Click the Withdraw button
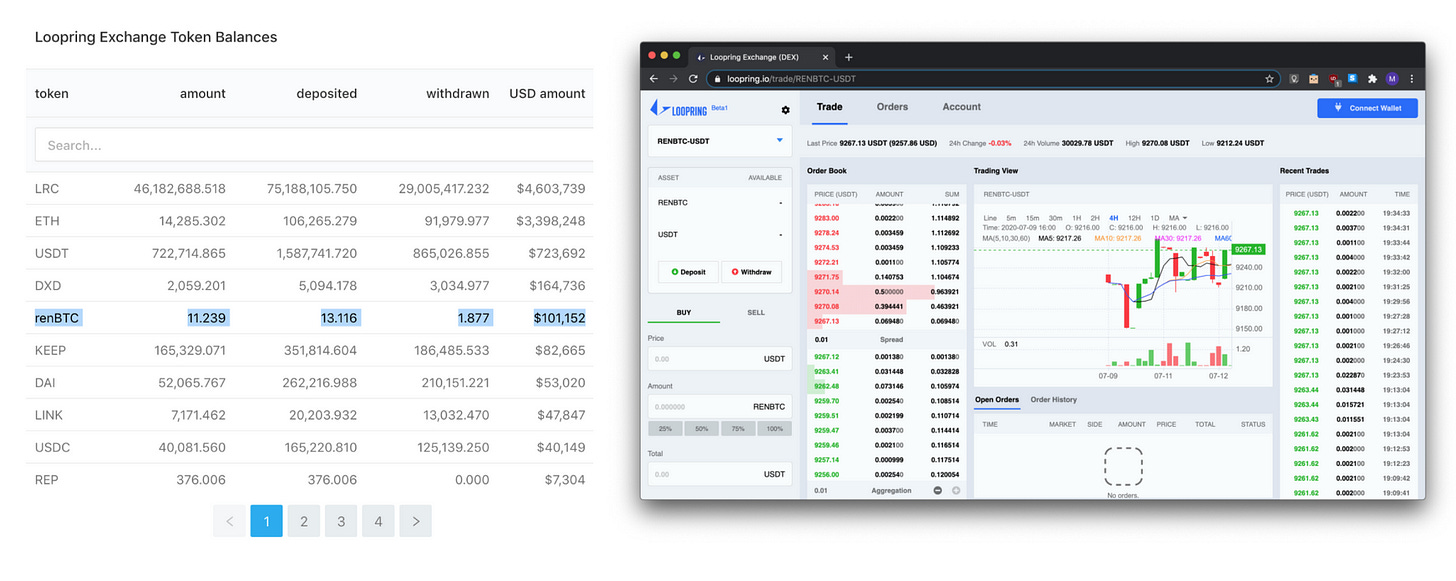Viewport: 1456px width, 581px height. (x=751, y=271)
